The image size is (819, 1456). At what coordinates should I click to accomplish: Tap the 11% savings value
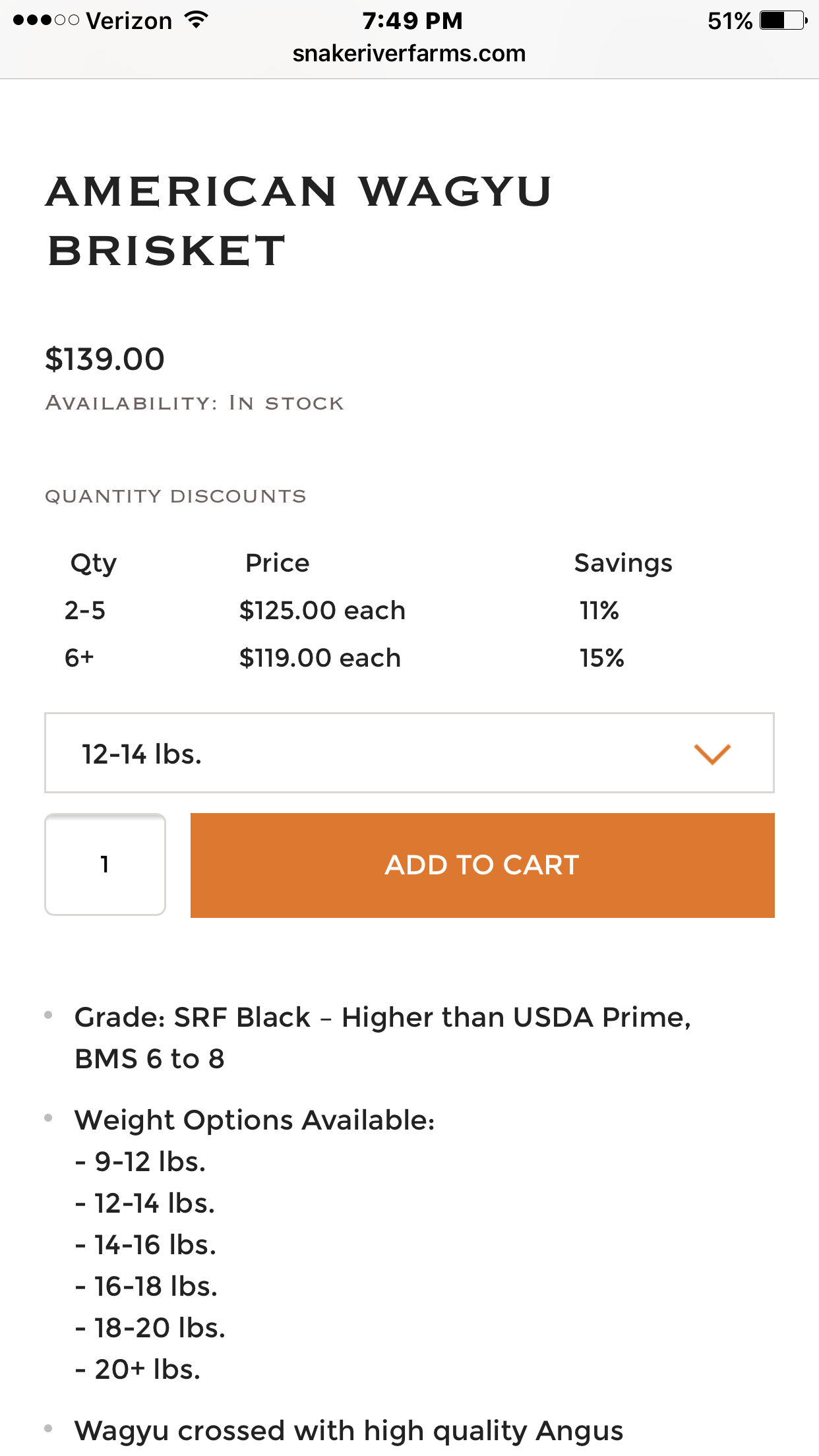pos(599,611)
